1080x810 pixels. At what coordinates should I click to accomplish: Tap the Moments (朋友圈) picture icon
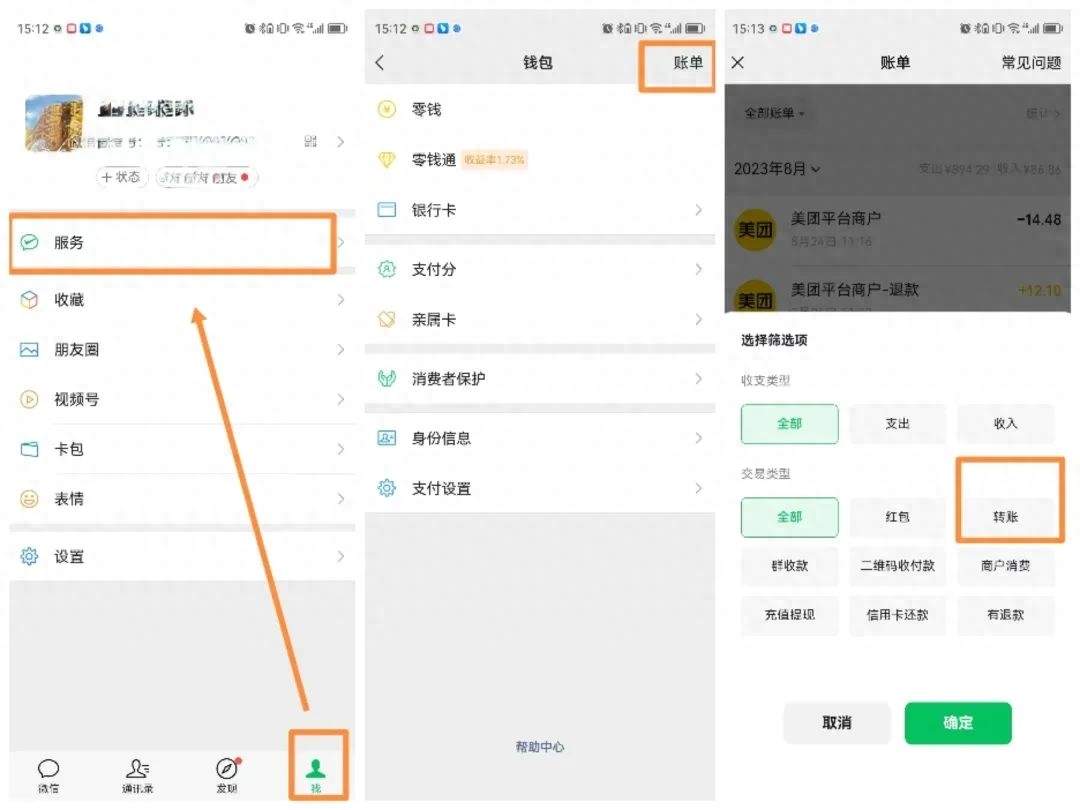coord(30,350)
